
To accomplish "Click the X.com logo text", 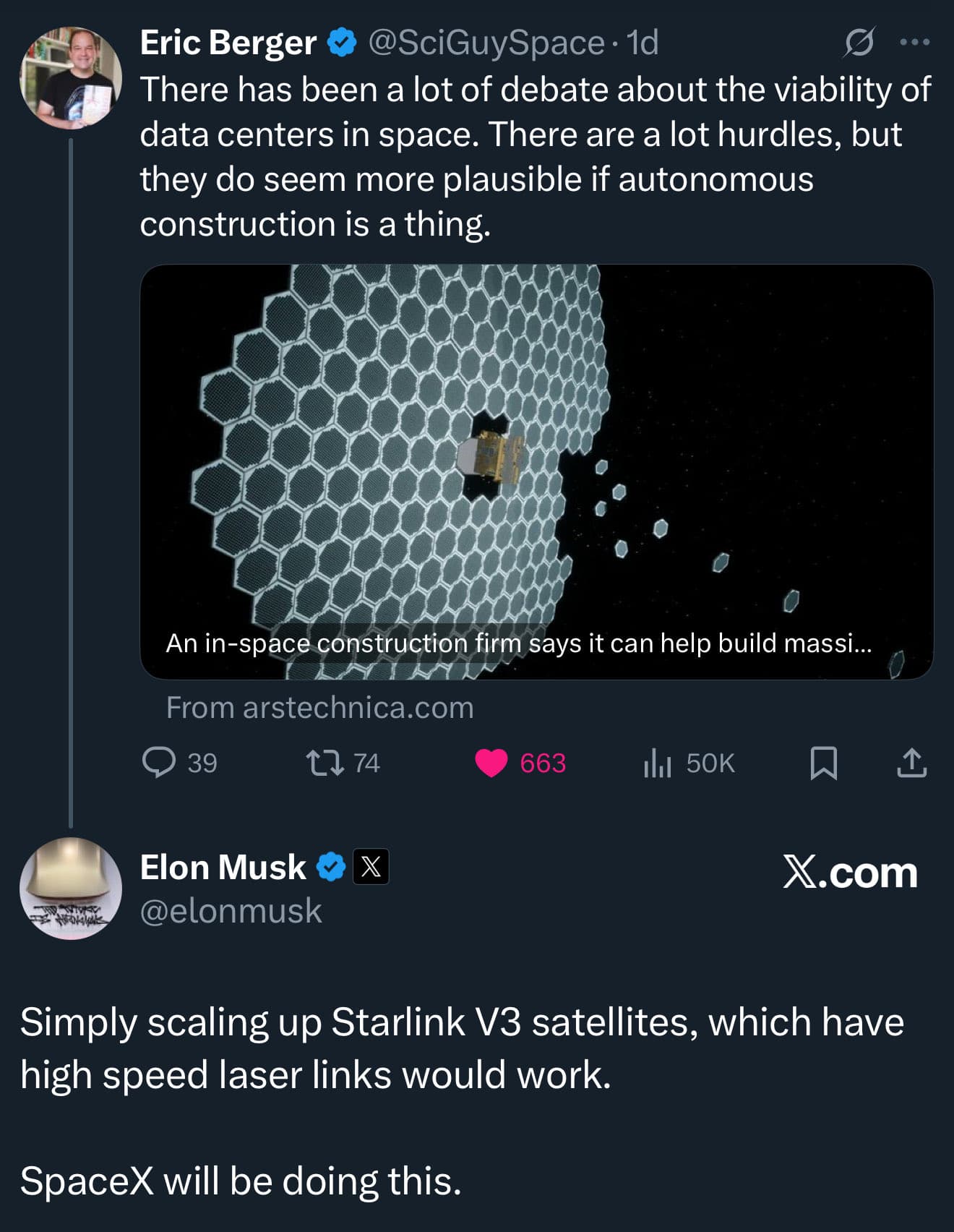I will 850,873.
